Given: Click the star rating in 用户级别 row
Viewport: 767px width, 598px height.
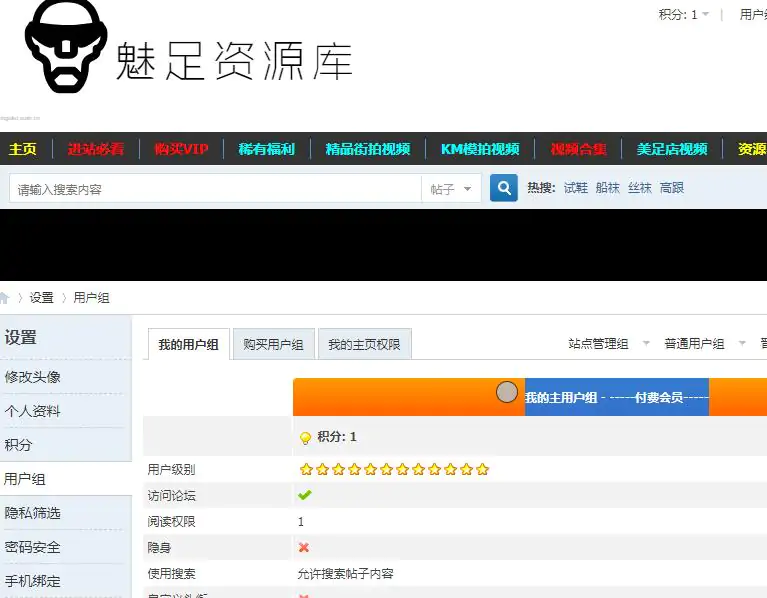Looking at the screenshot, I should pyautogui.click(x=394, y=469).
